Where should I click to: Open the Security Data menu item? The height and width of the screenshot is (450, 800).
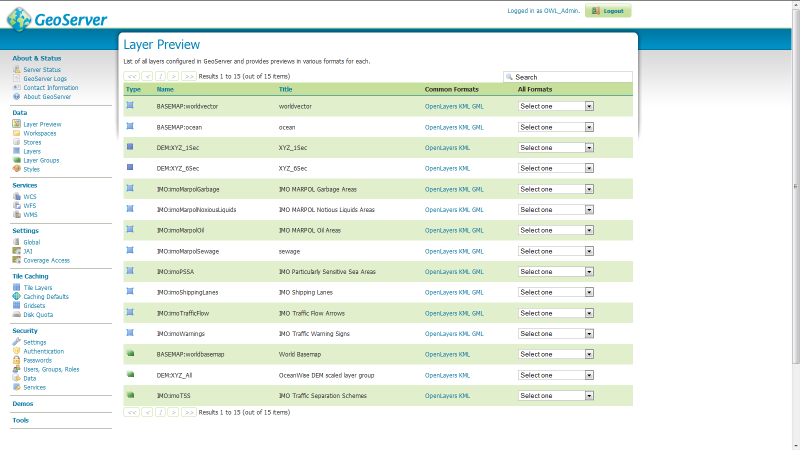pyautogui.click(x=30, y=378)
